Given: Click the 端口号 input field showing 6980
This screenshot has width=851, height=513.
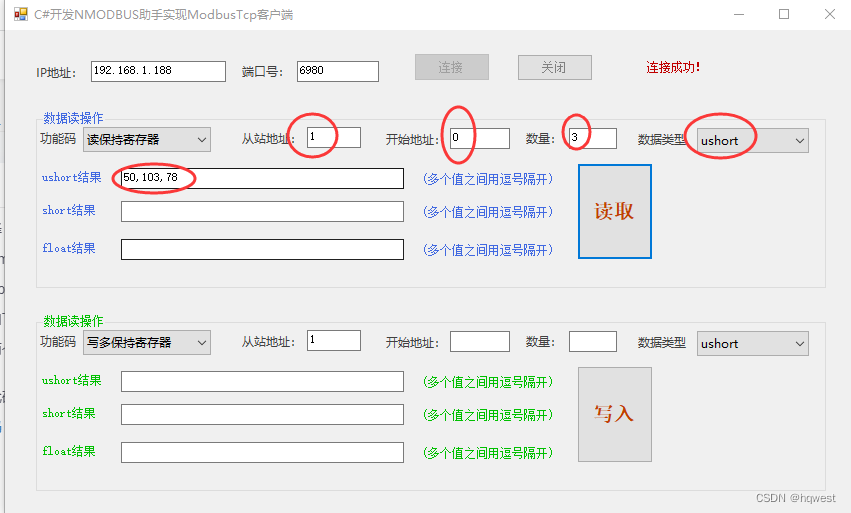Looking at the screenshot, I should pos(338,71).
